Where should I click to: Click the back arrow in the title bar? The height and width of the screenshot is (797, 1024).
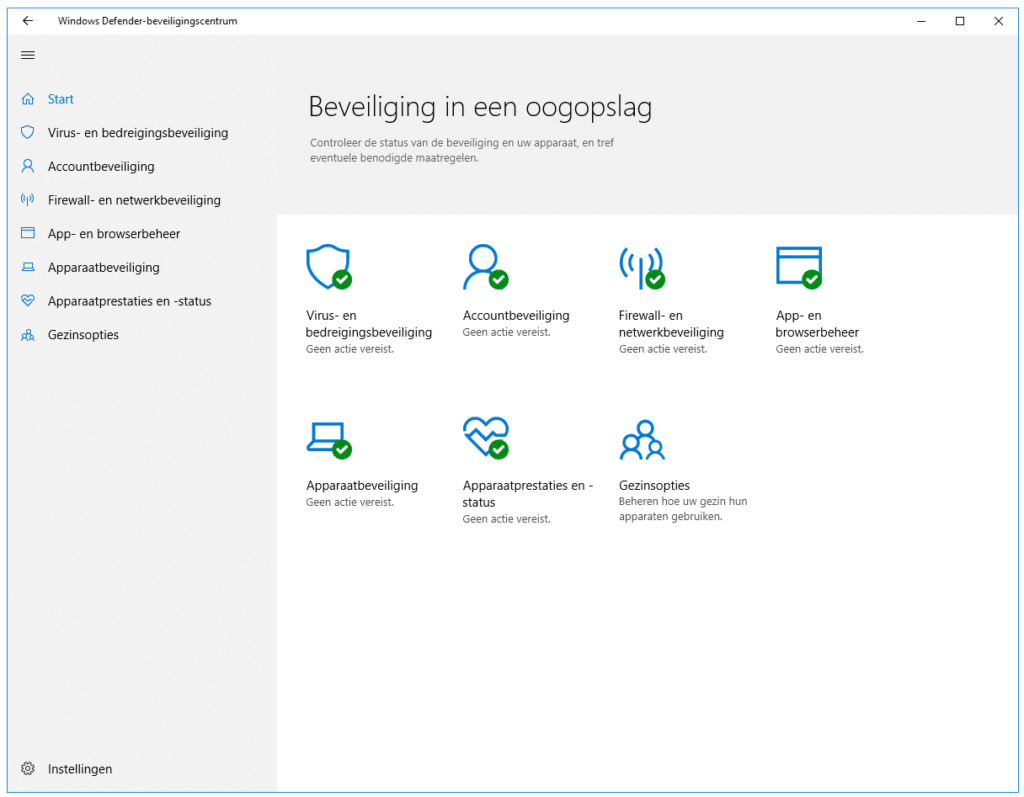click(27, 21)
